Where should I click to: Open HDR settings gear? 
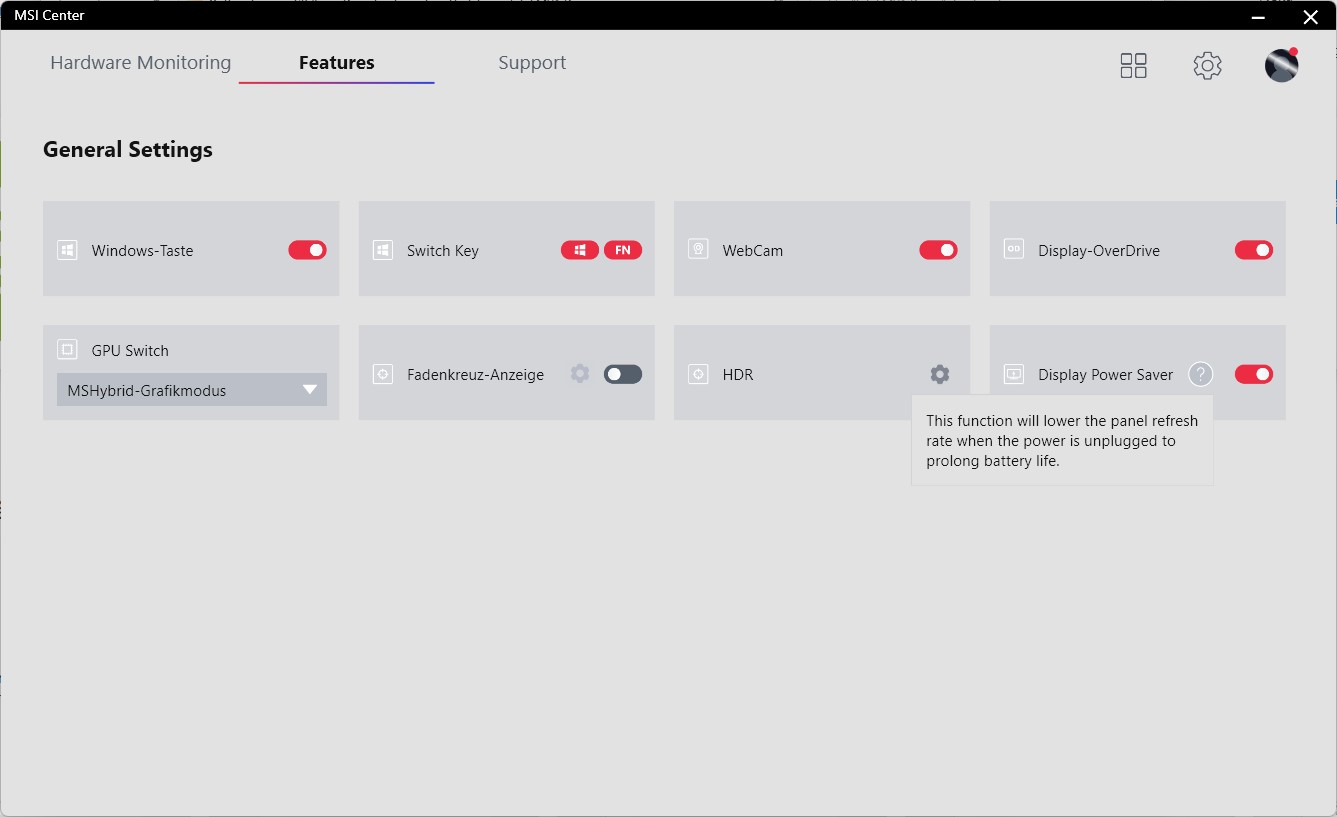click(939, 374)
